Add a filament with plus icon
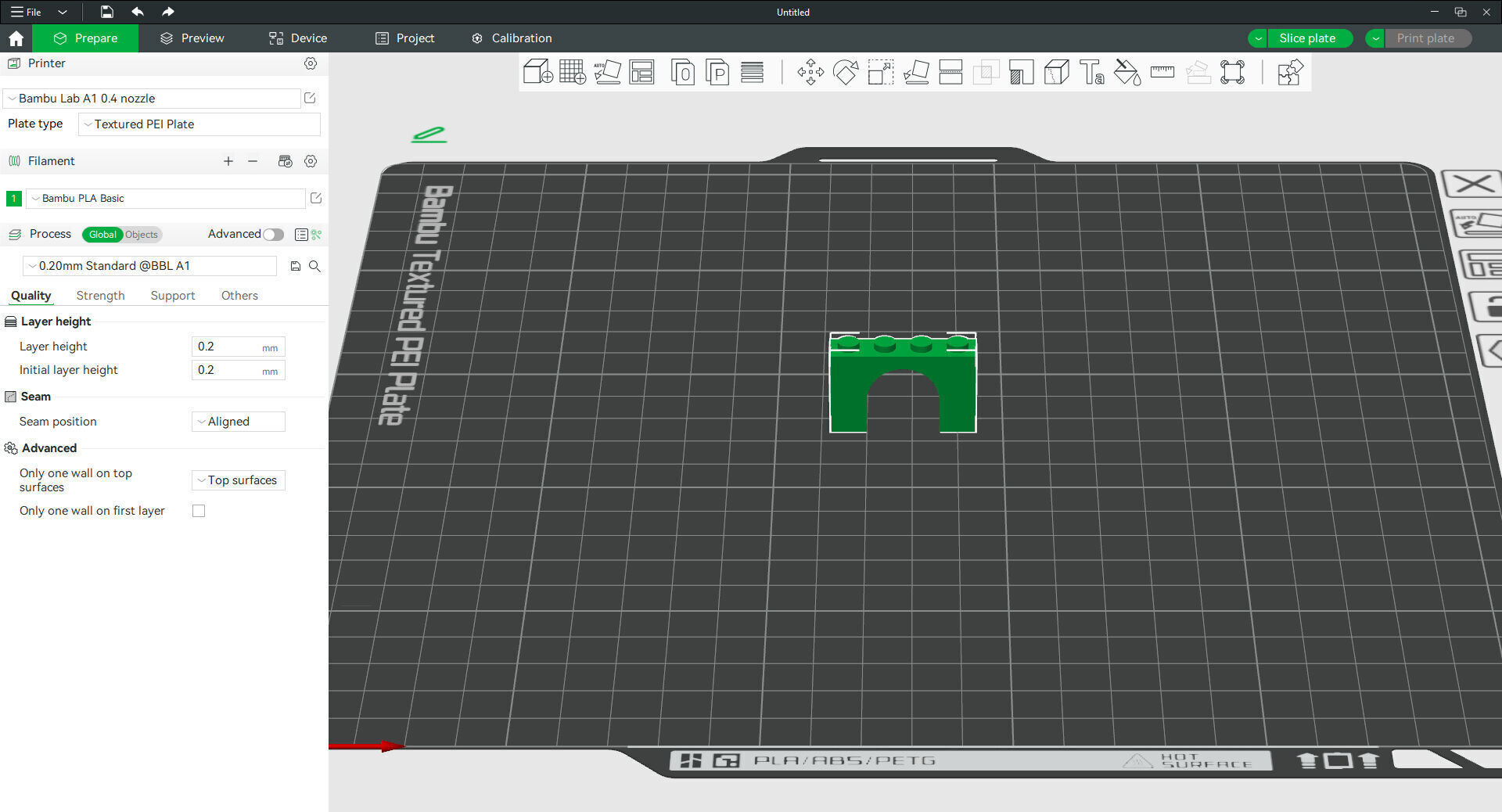The height and width of the screenshot is (812, 1502). point(228,161)
